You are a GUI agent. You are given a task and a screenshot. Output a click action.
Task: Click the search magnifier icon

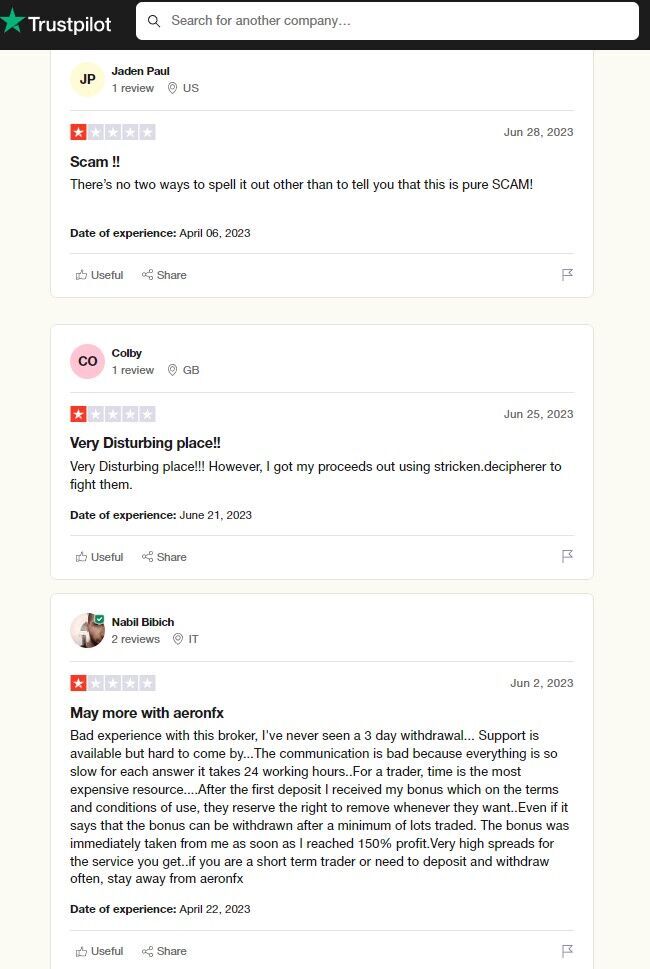coord(154,21)
